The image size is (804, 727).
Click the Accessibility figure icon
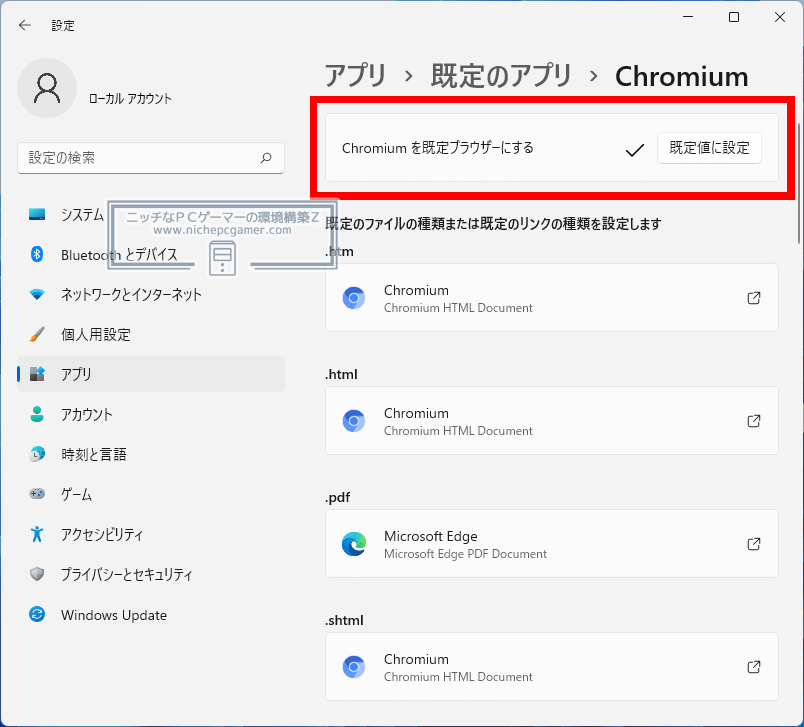37,534
